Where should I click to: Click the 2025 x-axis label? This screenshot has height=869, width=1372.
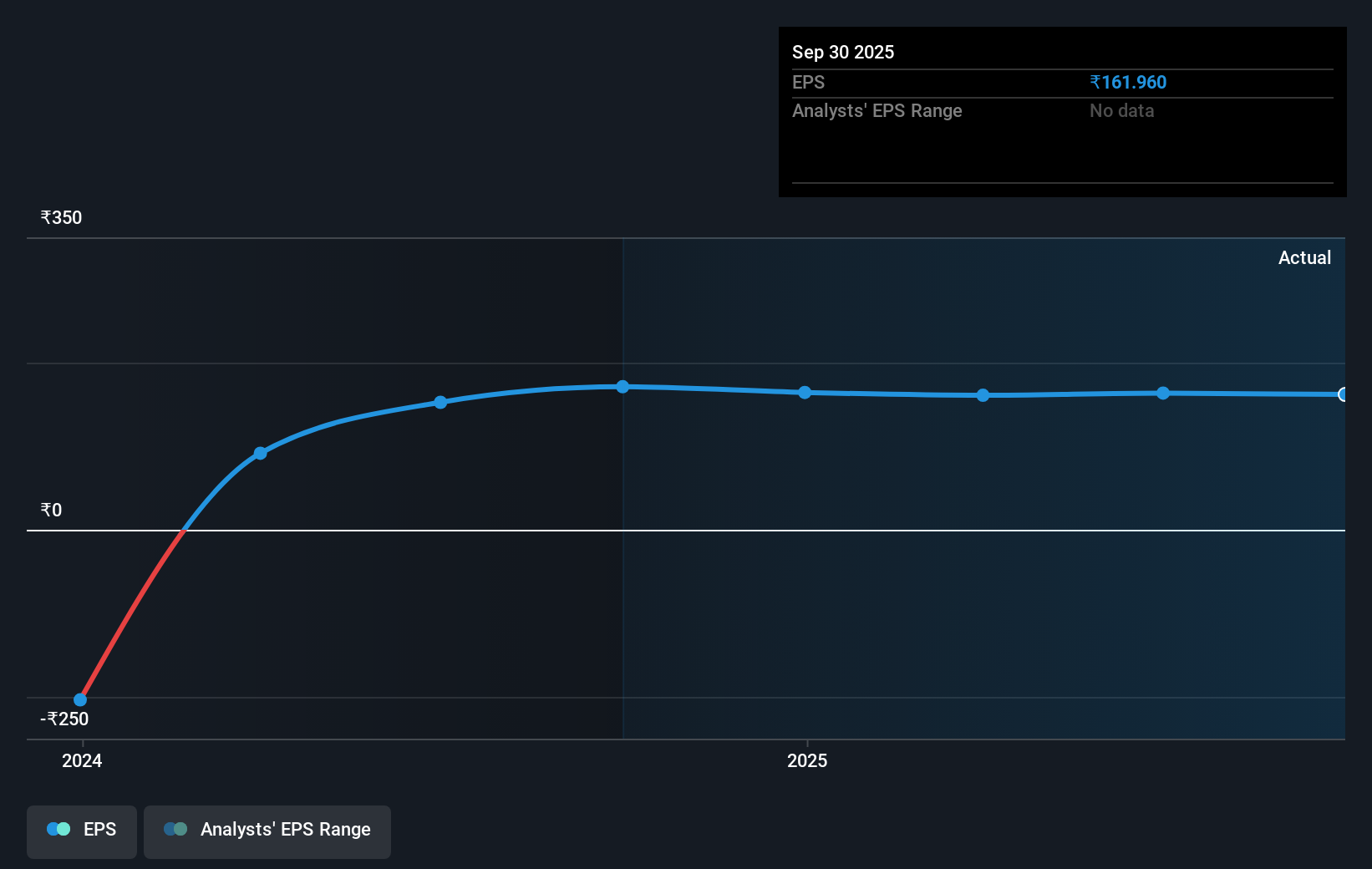click(807, 760)
